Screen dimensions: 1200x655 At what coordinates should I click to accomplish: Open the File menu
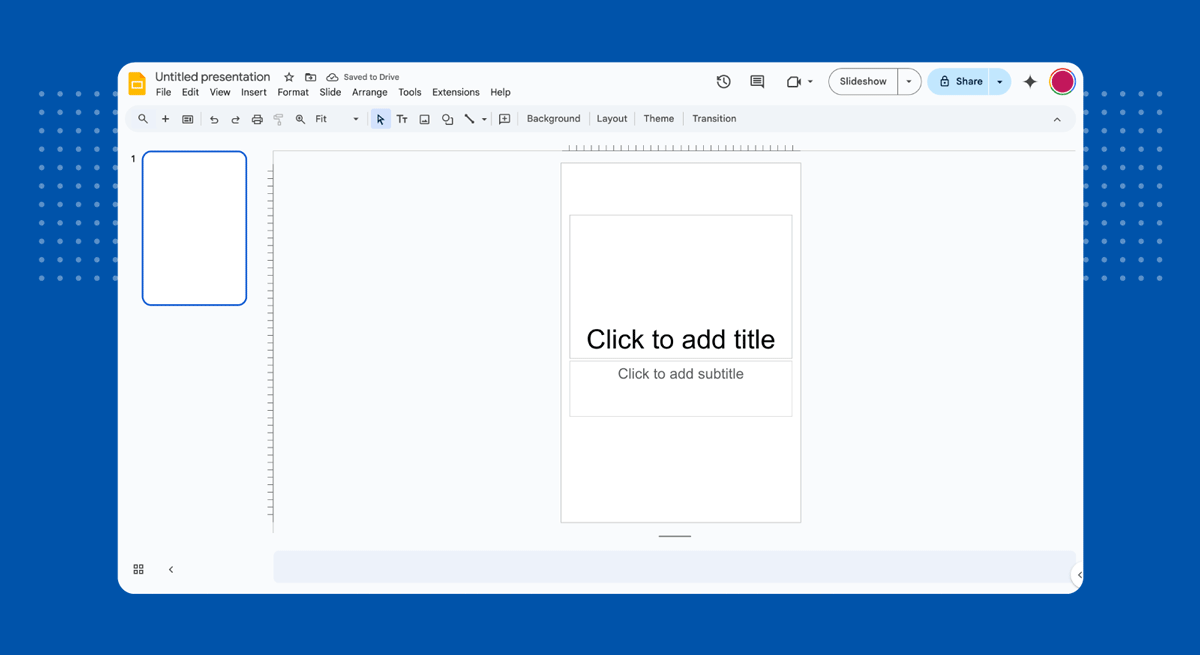163,92
